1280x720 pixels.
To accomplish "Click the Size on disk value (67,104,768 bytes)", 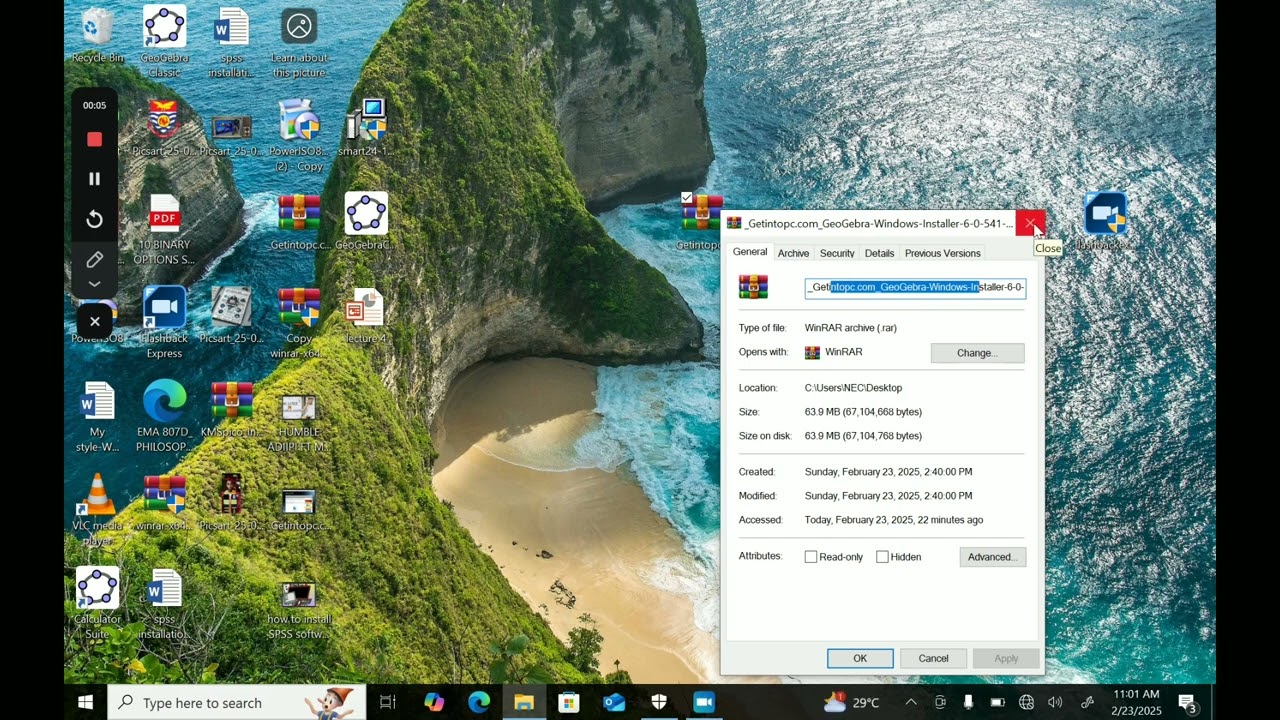I will [863, 436].
